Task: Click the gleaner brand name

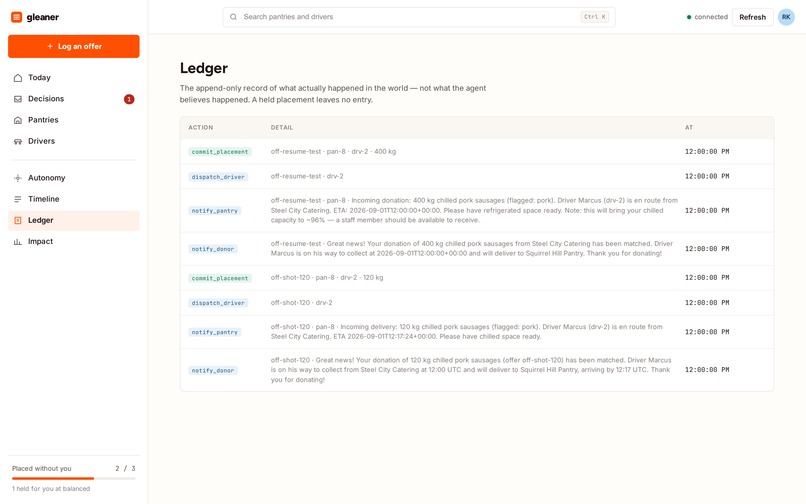Action: coord(43,17)
